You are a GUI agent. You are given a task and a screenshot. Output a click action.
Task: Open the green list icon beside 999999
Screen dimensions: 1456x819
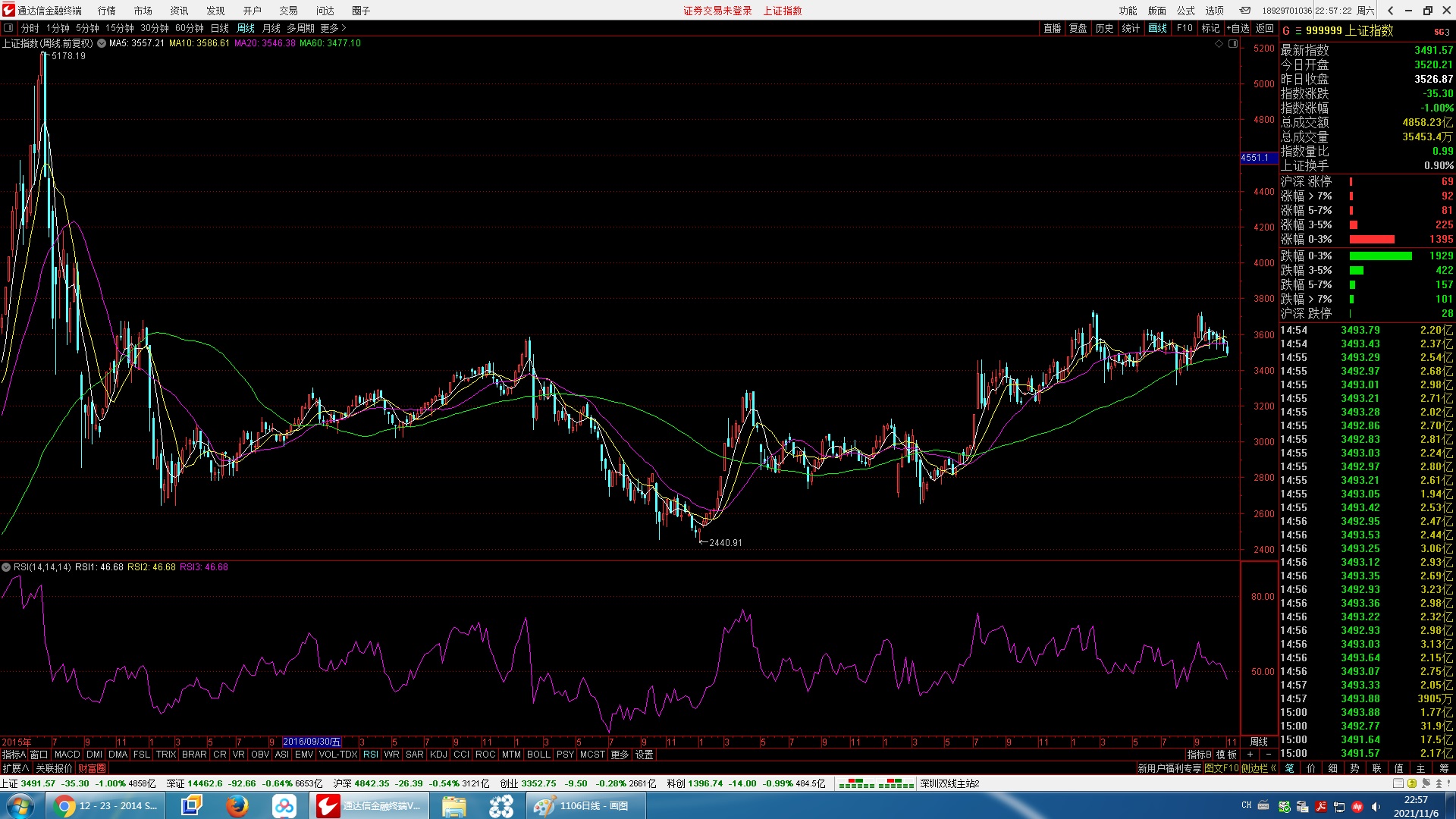click(1298, 31)
